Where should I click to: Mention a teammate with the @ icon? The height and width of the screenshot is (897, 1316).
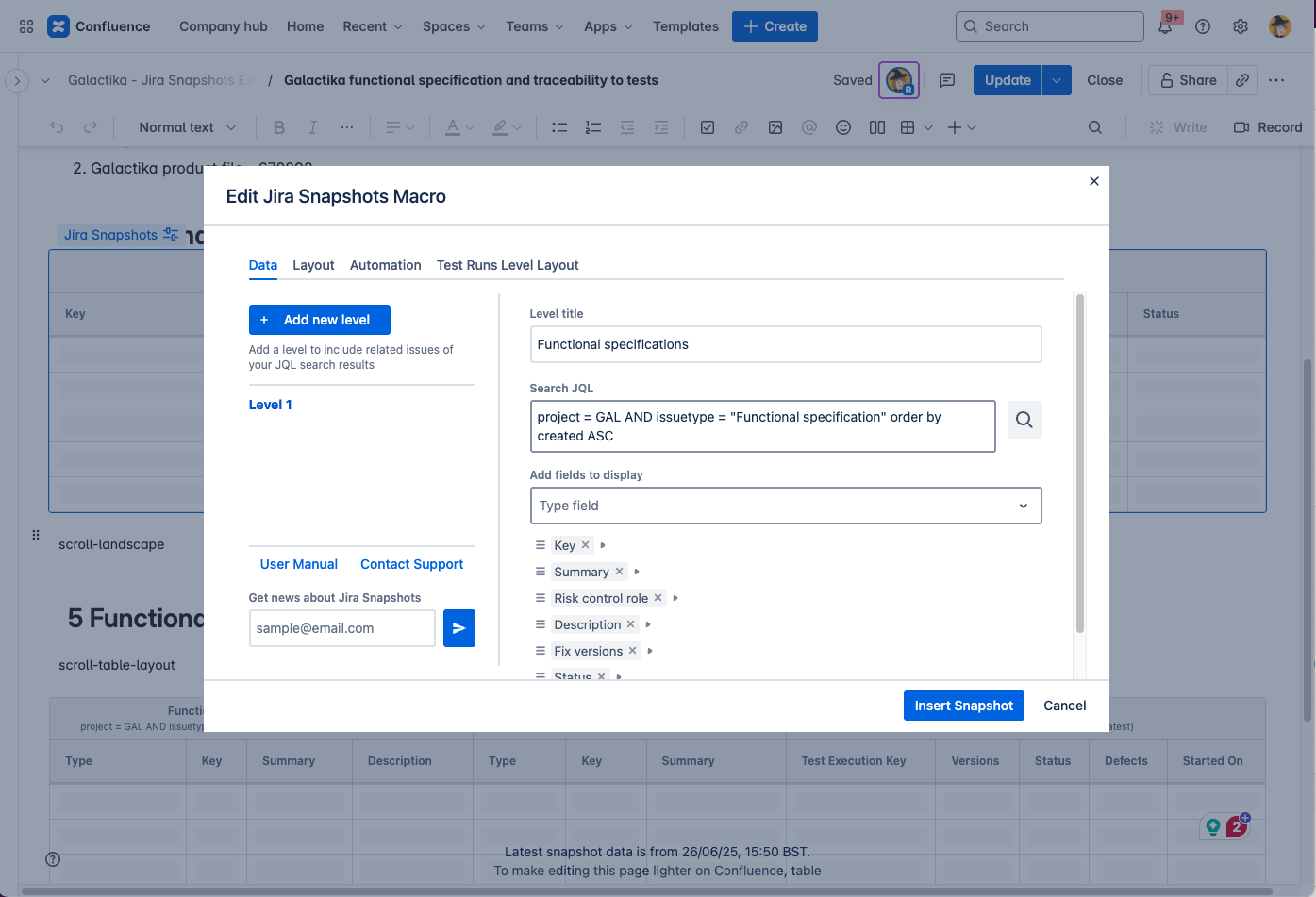click(x=809, y=126)
